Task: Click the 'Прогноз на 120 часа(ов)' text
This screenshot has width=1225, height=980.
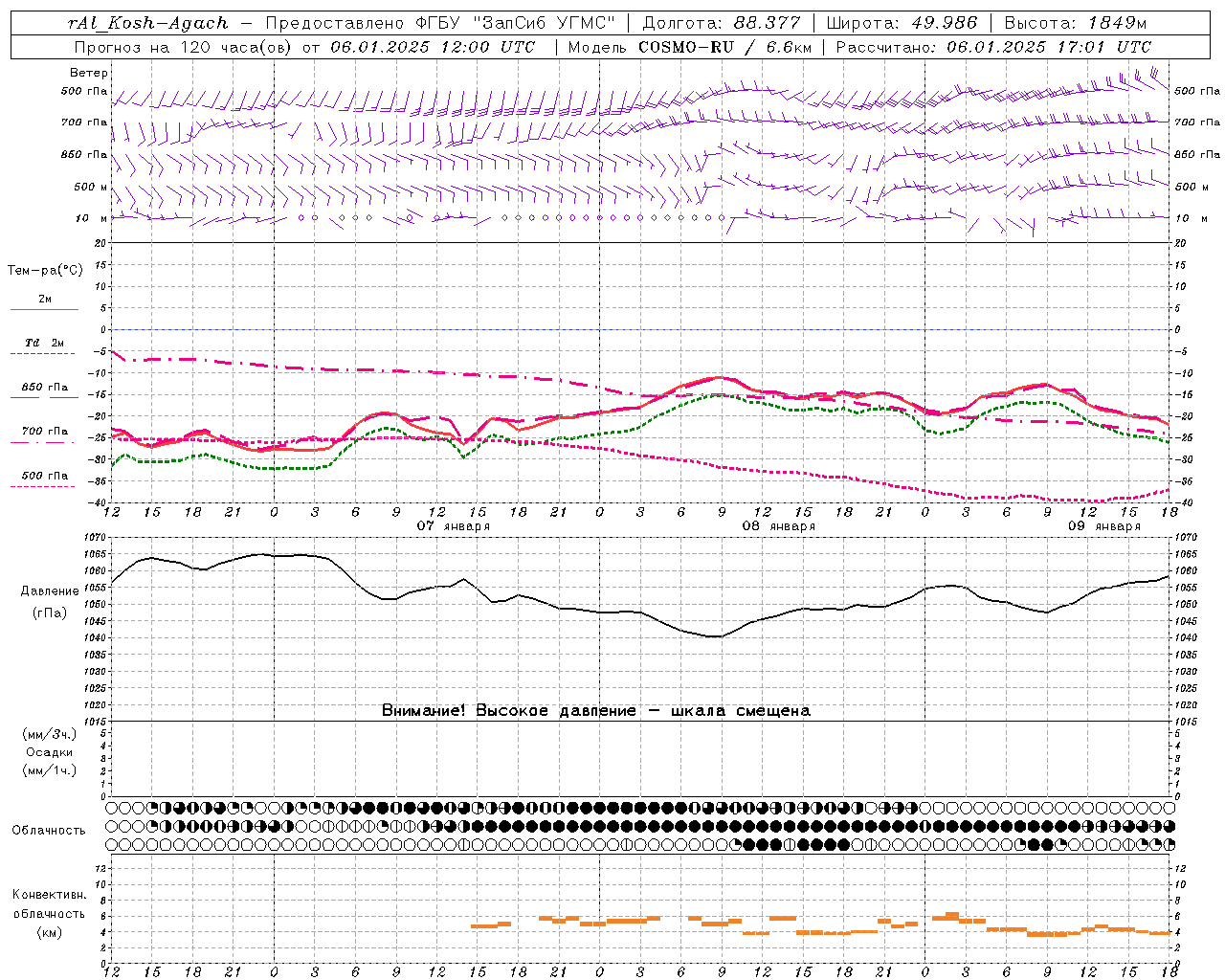Action: point(182,47)
